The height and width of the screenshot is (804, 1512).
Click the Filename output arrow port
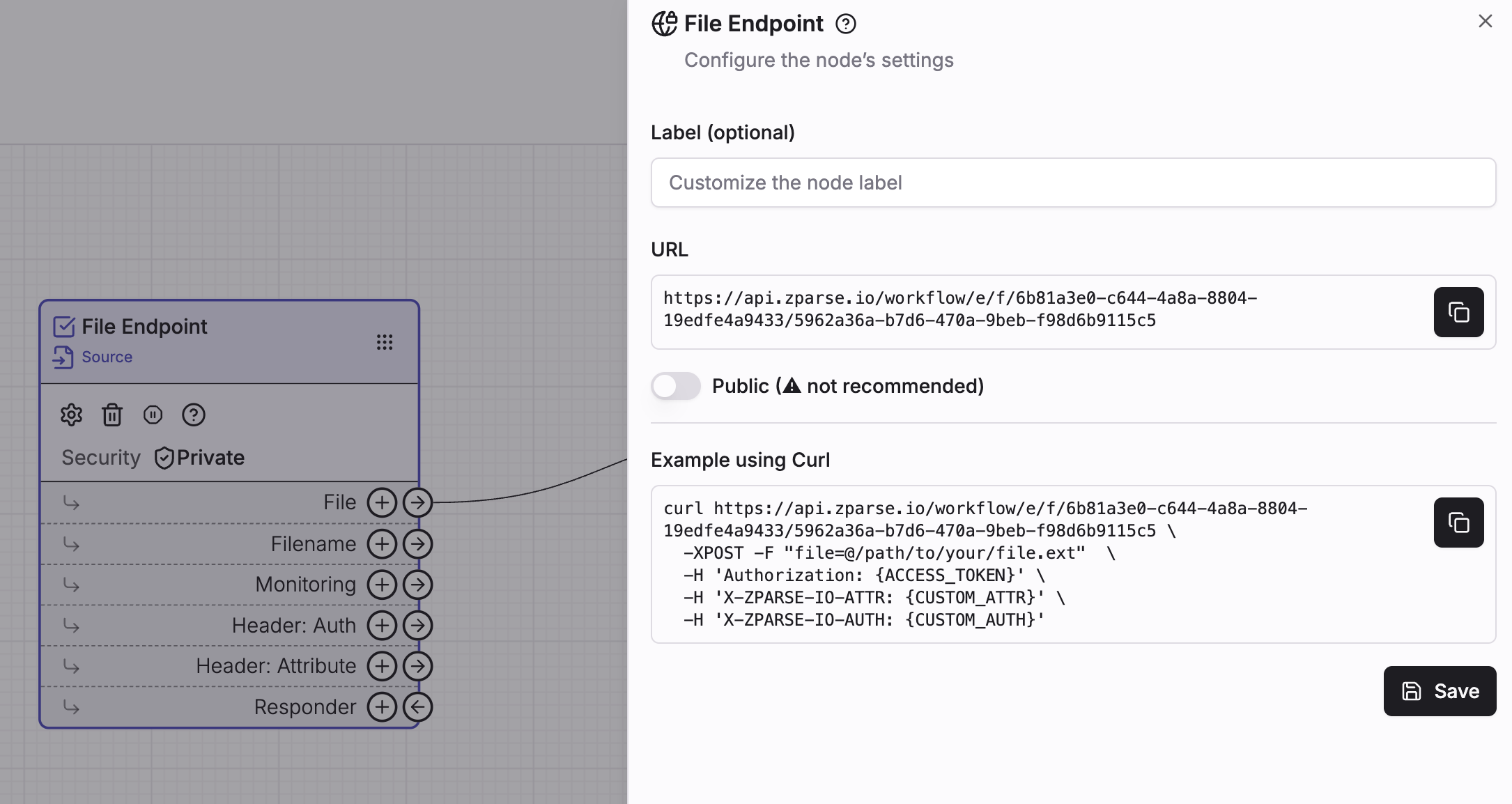[x=417, y=543]
